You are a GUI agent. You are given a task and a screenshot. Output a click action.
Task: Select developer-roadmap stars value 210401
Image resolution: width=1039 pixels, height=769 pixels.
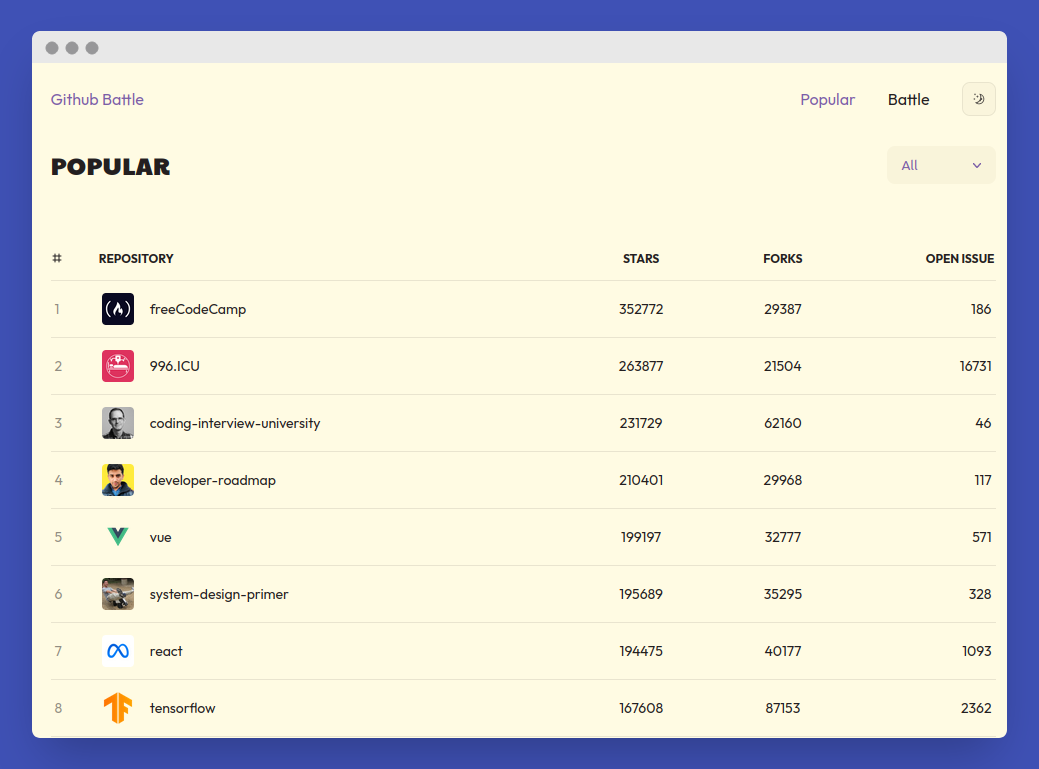point(641,480)
